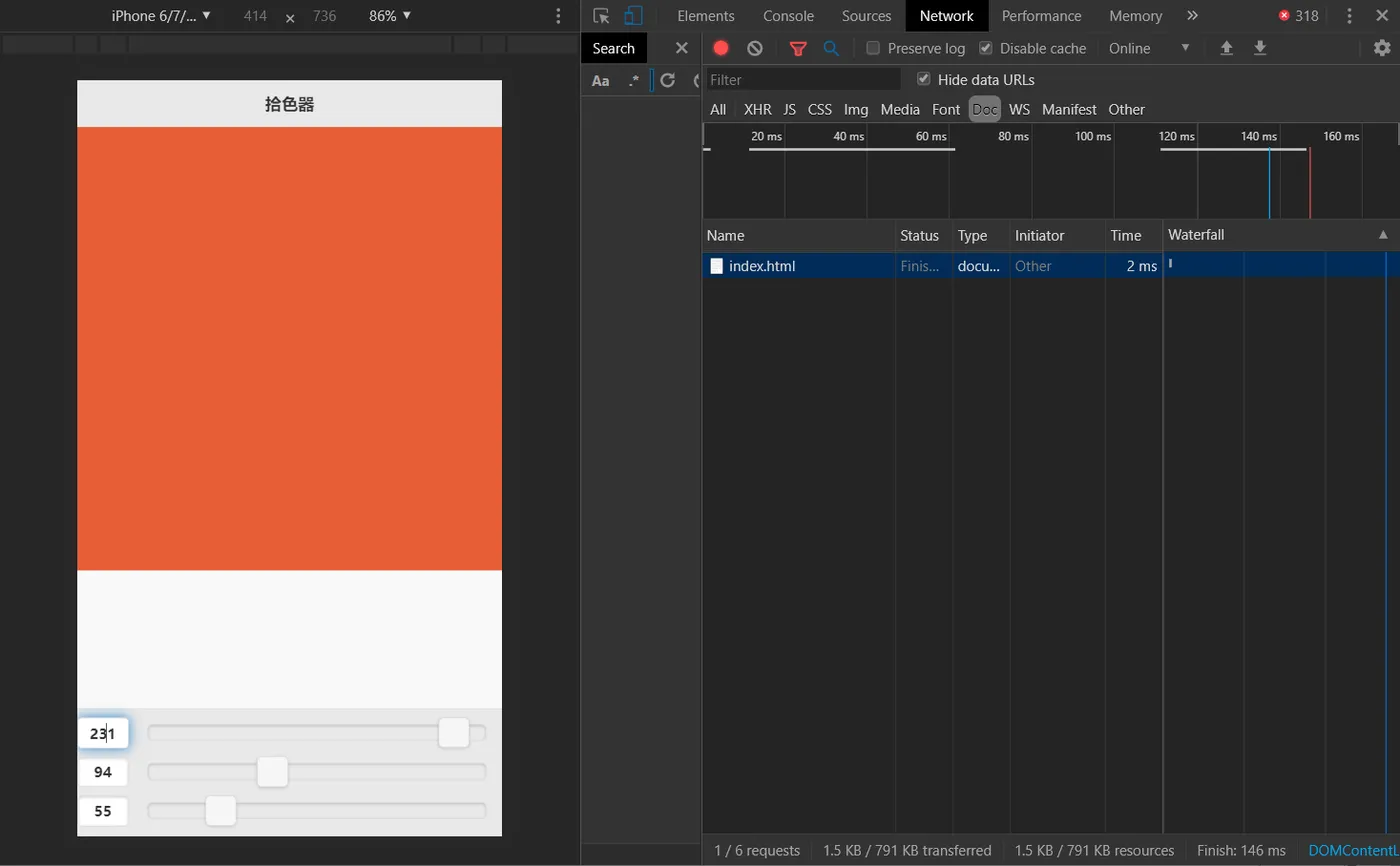Open device toolbar more options menu
Viewport: 1400px width, 866px height.
558,16
